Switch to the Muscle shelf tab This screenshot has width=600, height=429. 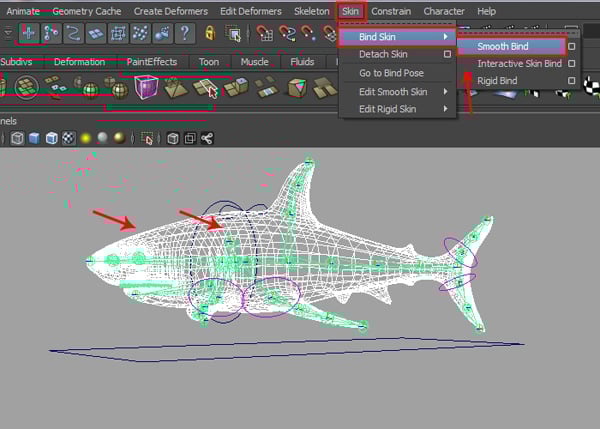pyautogui.click(x=254, y=62)
